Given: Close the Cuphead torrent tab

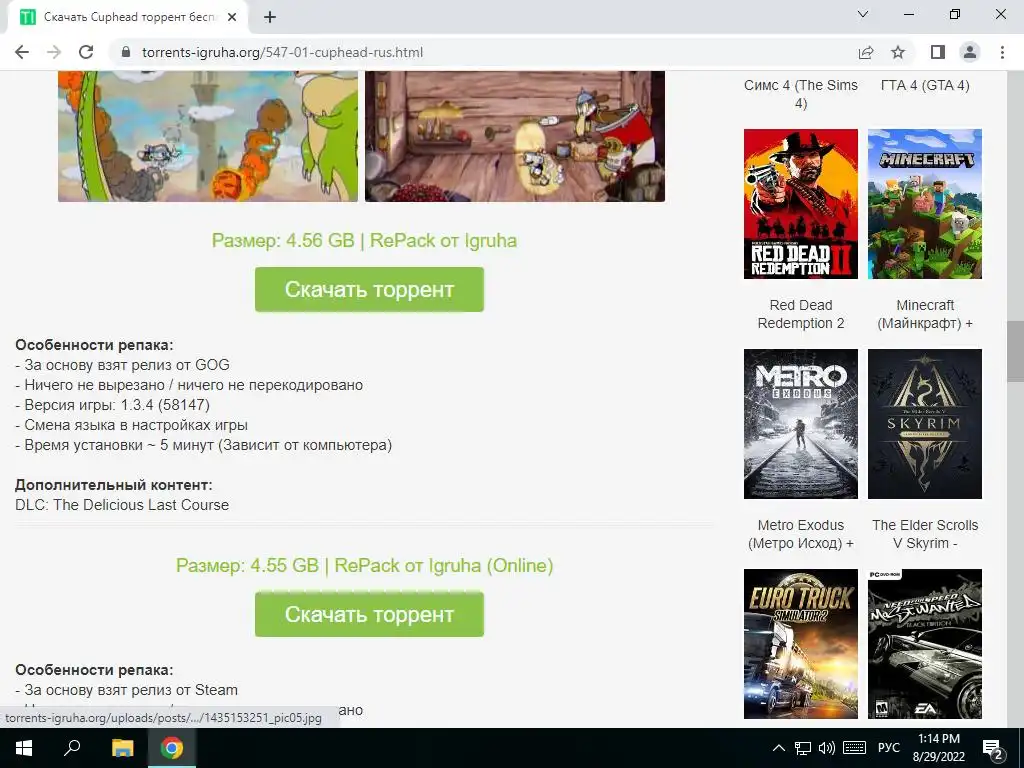Looking at the screenshot, I should 232,18.
